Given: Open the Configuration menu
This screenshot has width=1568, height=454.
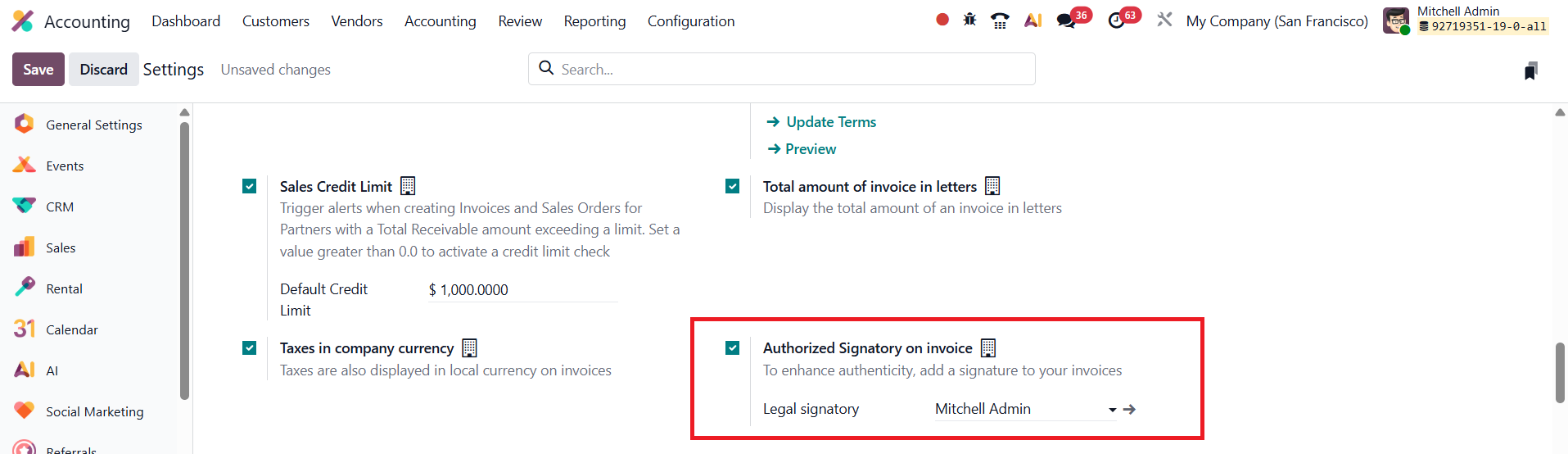Looking at the screenshot, I should click(691, 21).
